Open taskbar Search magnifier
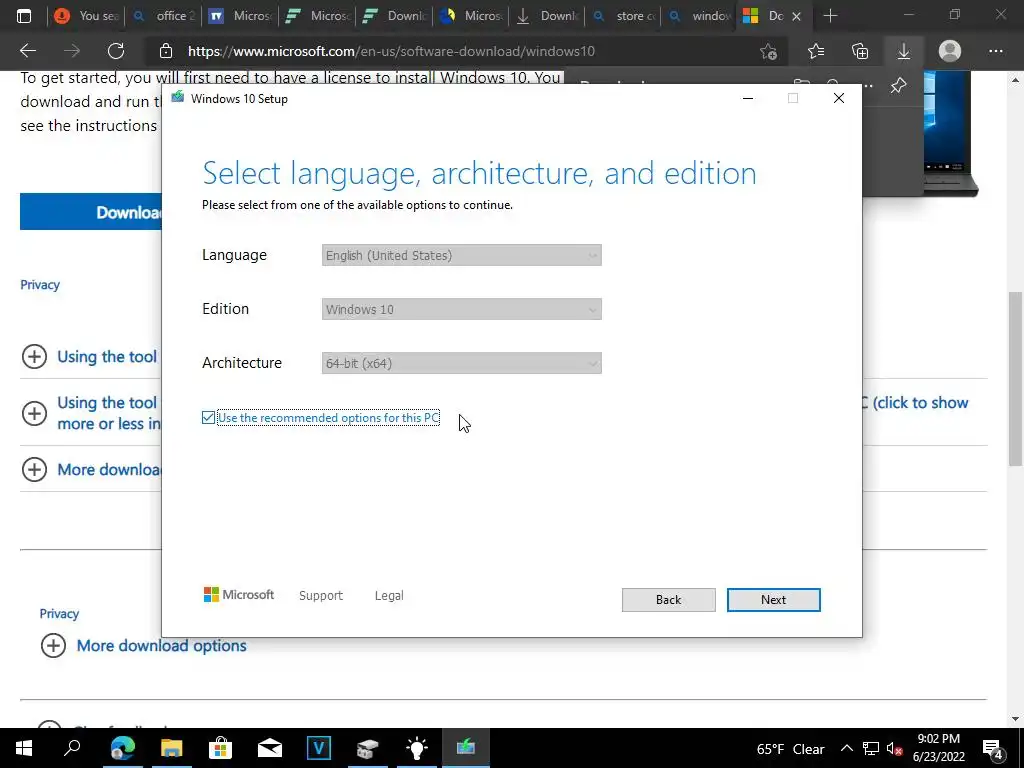Image resolution: width=1024 pixels, height=768 pixels. coord(72,748)
